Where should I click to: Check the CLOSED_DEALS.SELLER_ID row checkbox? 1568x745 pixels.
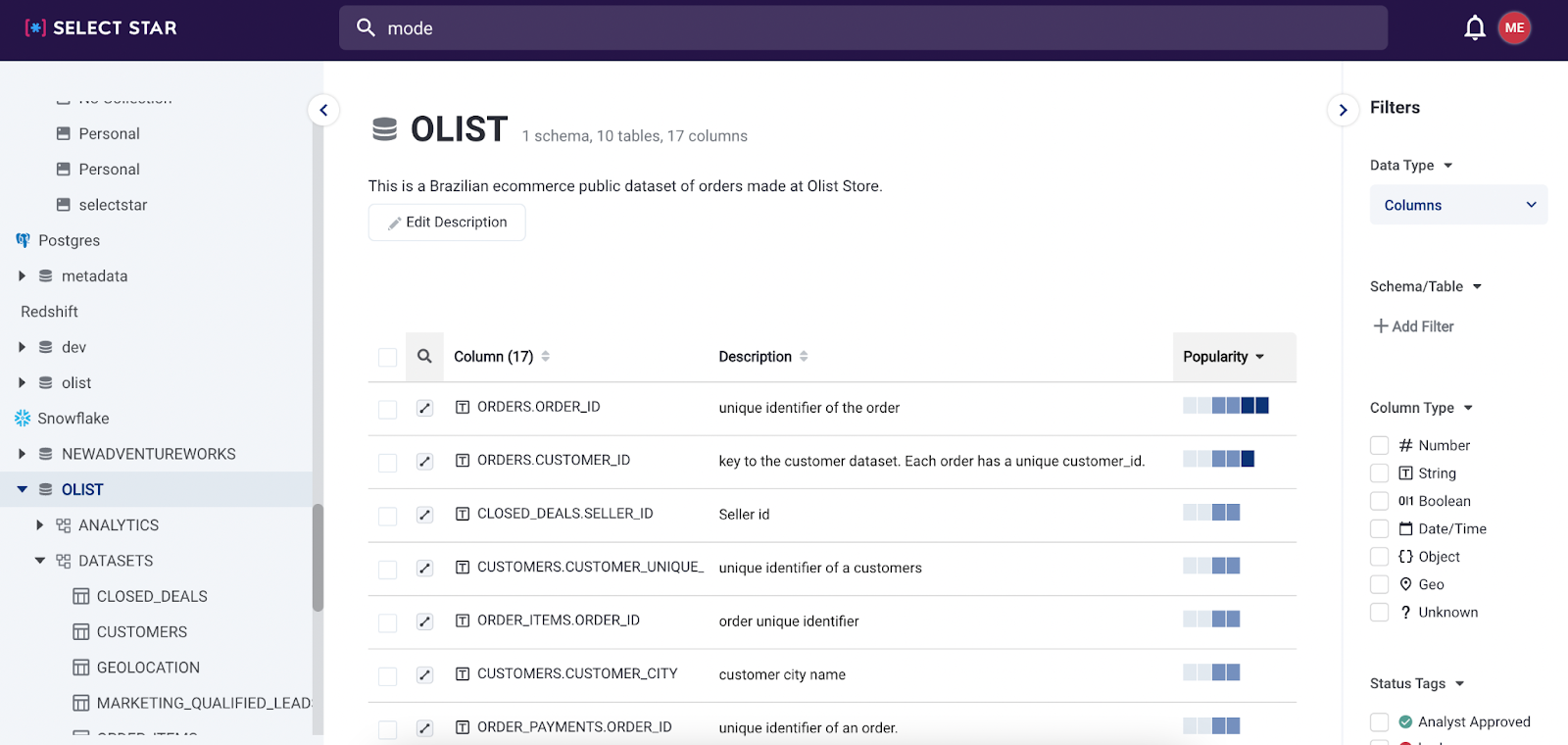[387, 516]
